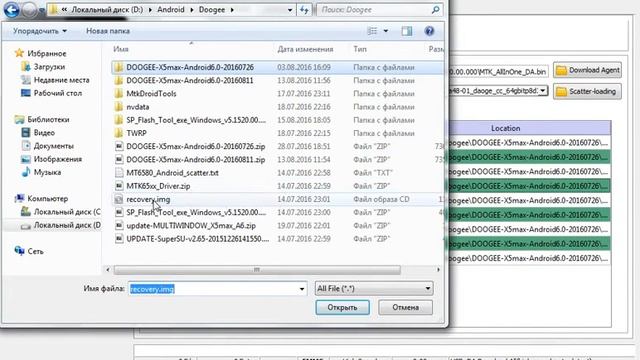
Task: Click the Открыть button
Action: click(x=342, y=307)
